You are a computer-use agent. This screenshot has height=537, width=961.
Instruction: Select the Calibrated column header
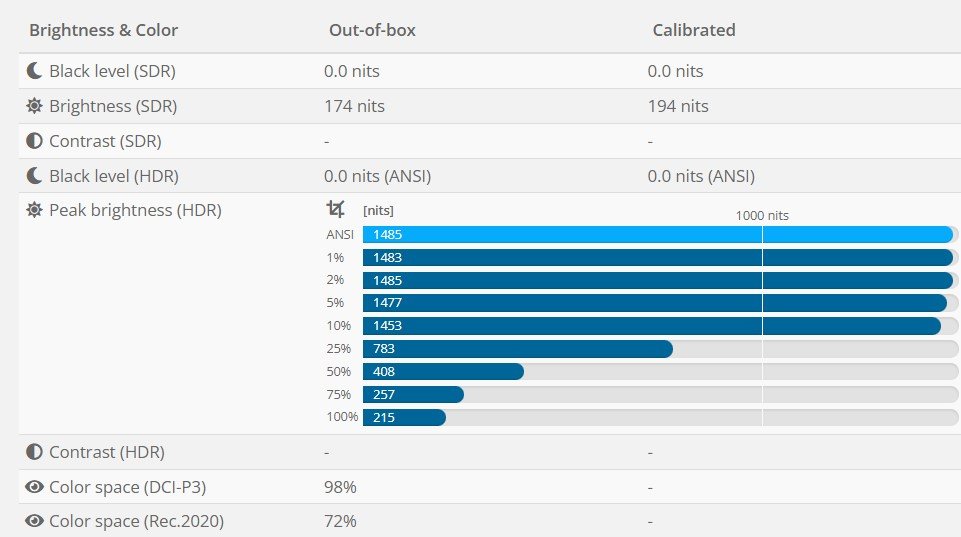(x=693, y=30)
